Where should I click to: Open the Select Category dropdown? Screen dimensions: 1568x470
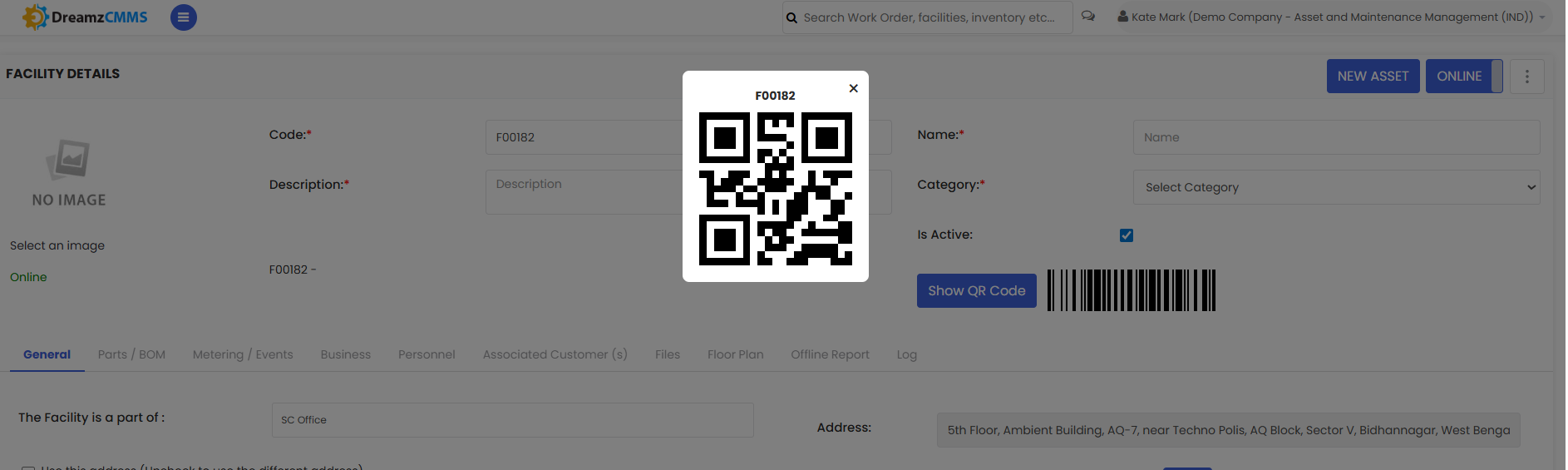tap(1336, 187)
